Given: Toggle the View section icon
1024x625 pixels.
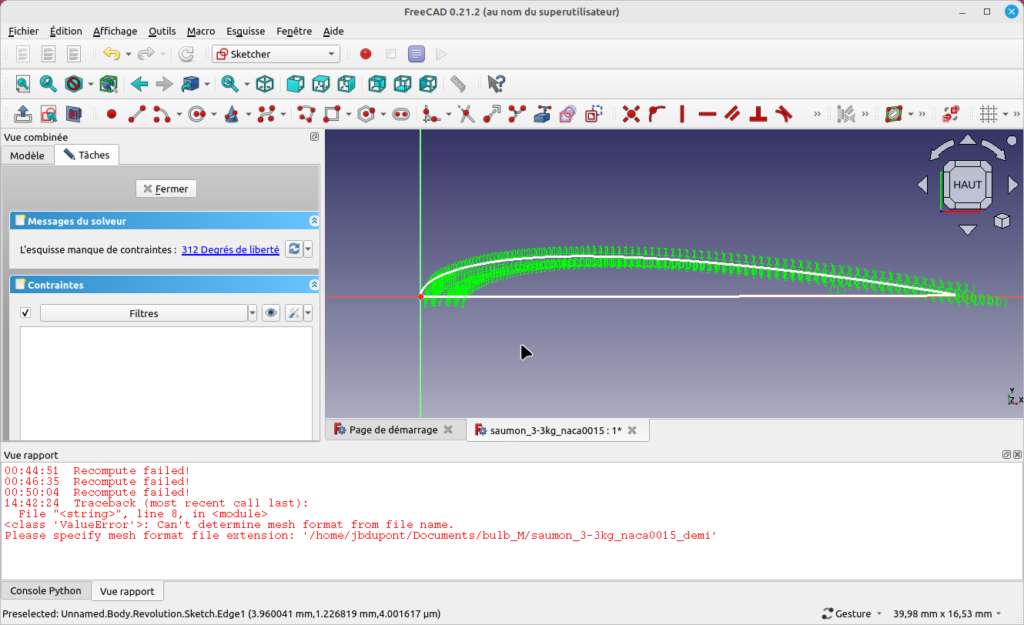Looking at the screenshot, I should click(x=74, y=114).
